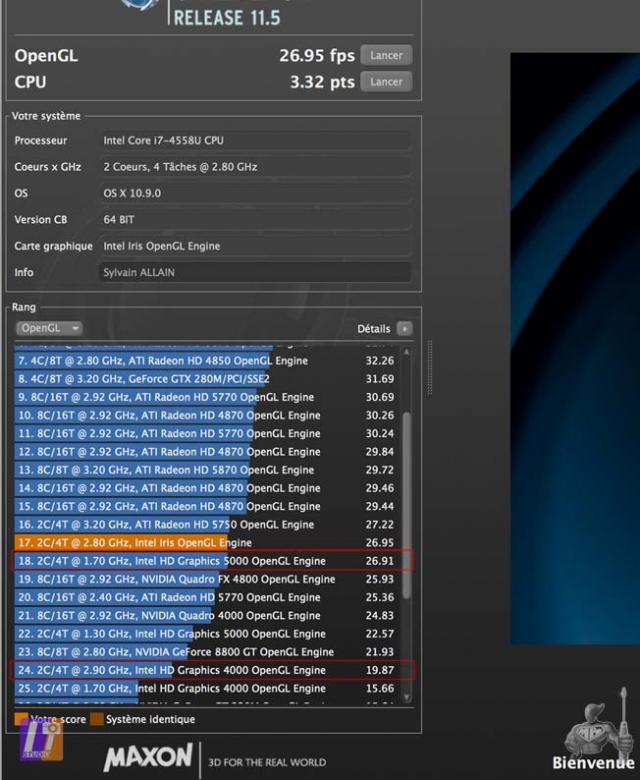Select rank 10 Radeon HD 4870 row
The image size is (640, 780).
pyautogui.click(x=206, y=415)
